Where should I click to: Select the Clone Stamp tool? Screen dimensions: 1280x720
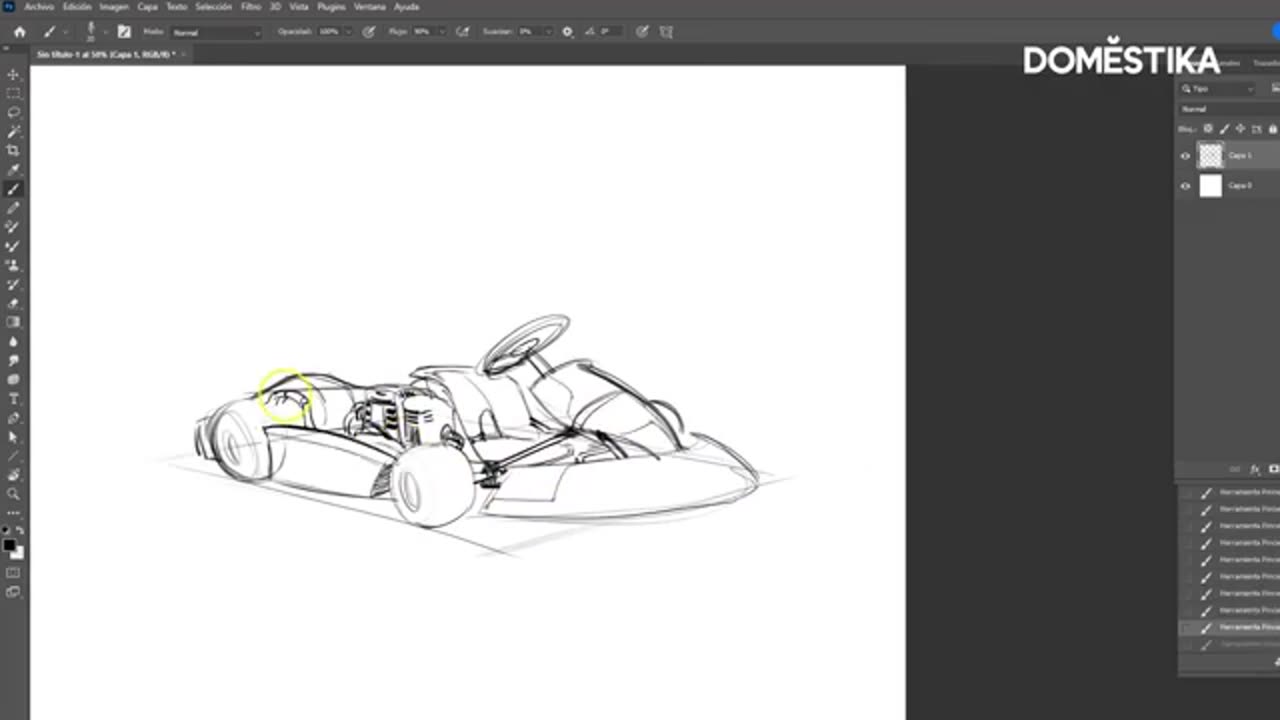[13, 265]
